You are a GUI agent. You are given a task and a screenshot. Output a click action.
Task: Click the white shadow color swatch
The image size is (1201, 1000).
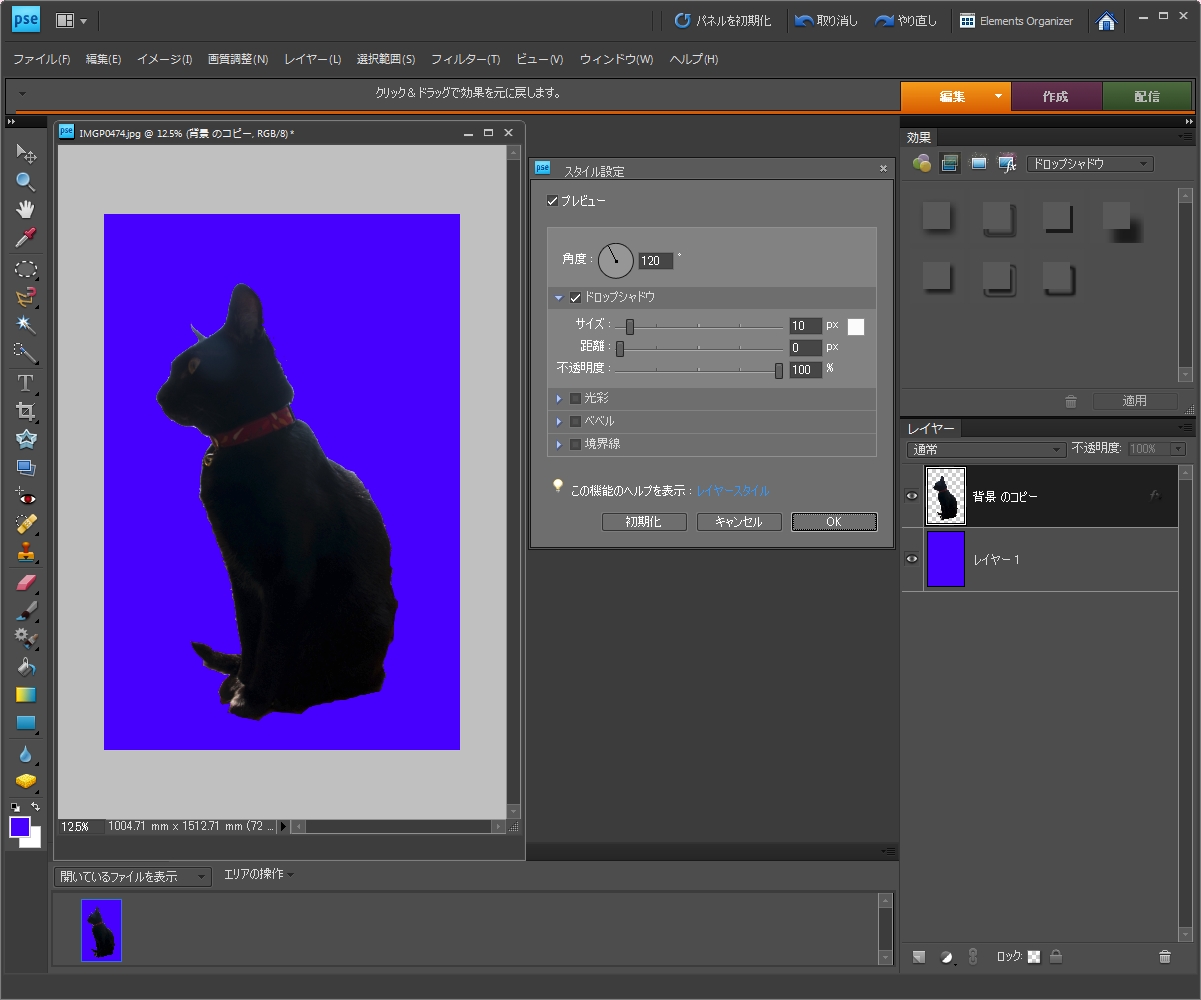tap(856, 326)
